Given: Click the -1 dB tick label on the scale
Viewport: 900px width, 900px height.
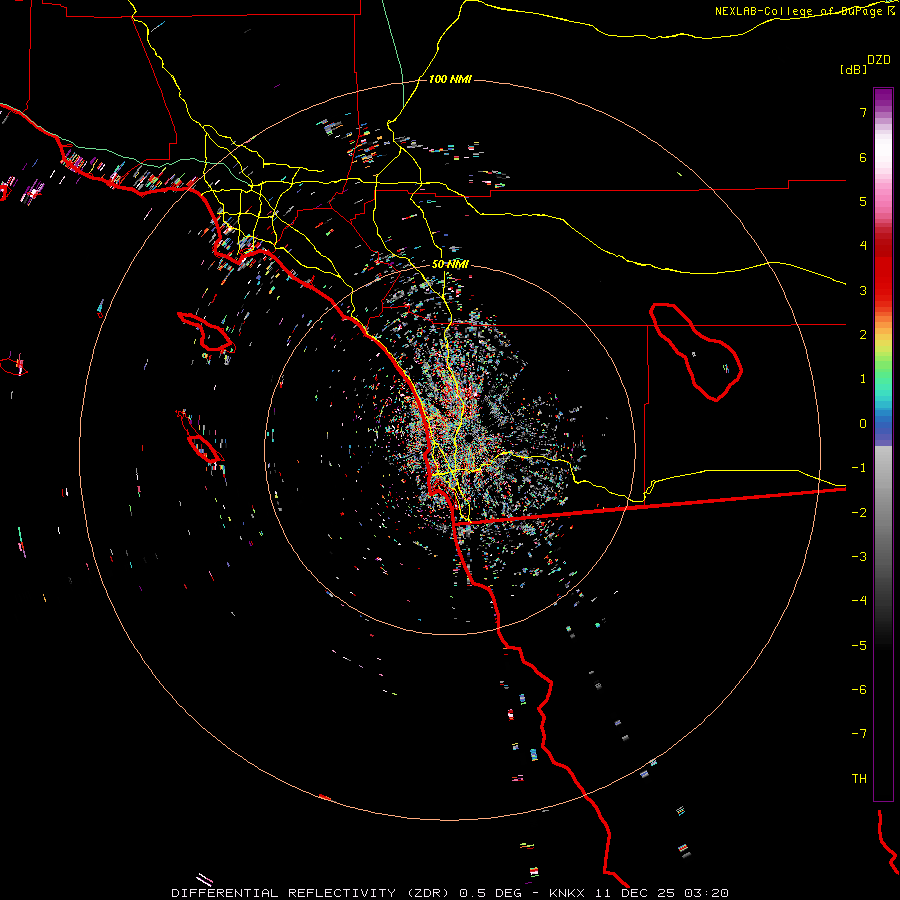Looking at the screenshot, I should click(x=859, y=468).
